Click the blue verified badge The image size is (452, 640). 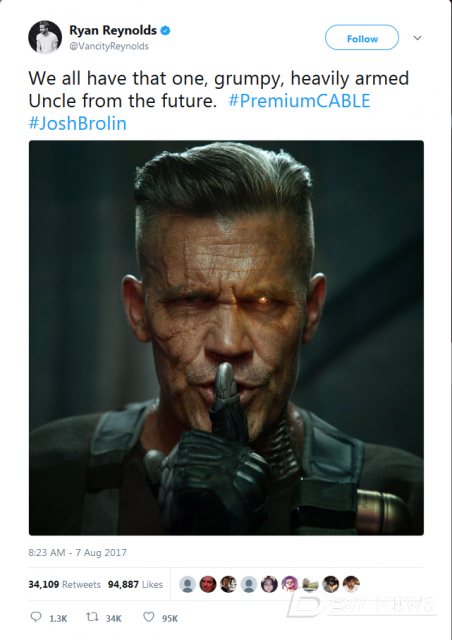point(165,30)
